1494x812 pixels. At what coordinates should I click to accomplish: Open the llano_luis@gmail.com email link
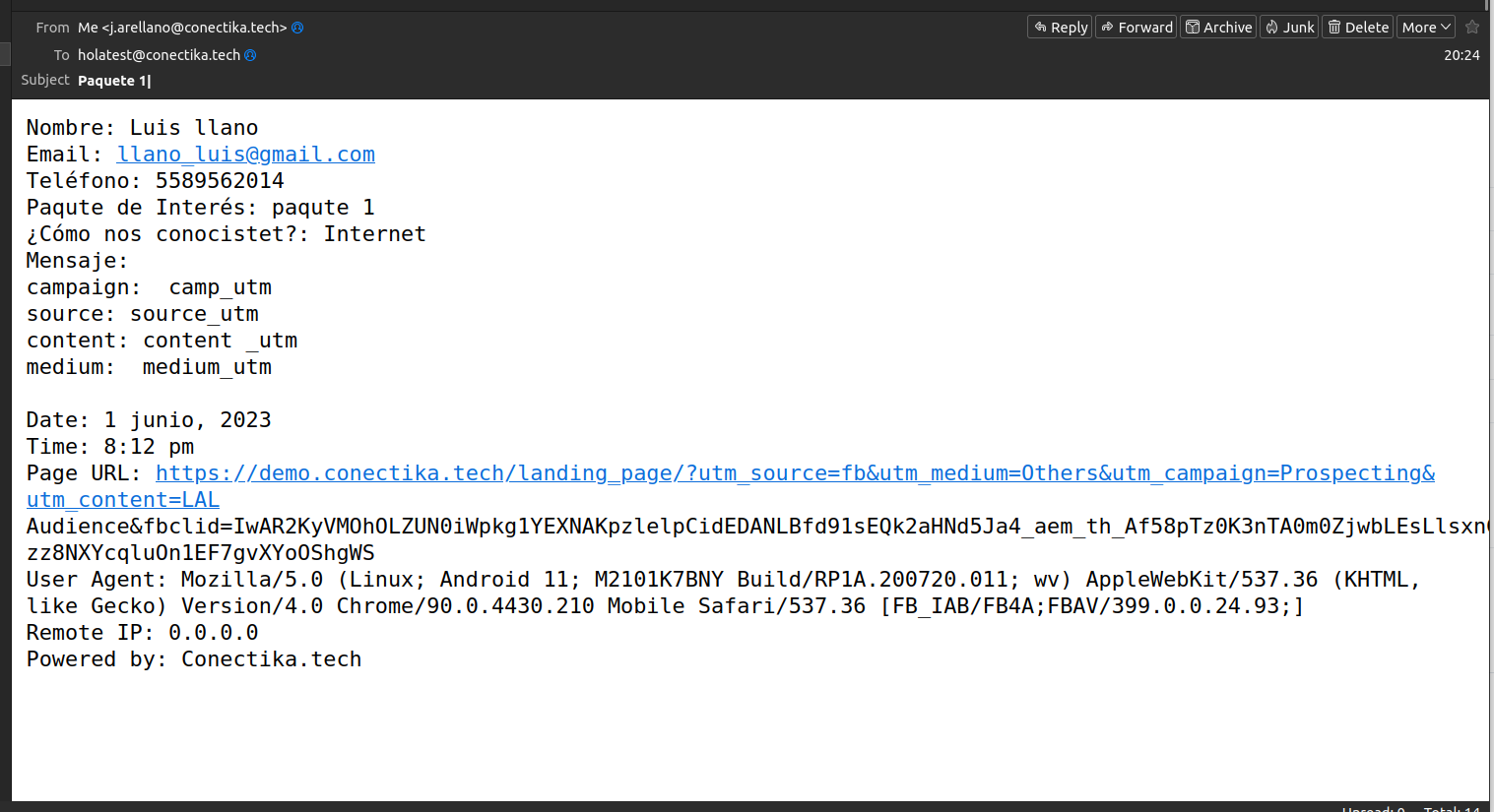point(245,155)
